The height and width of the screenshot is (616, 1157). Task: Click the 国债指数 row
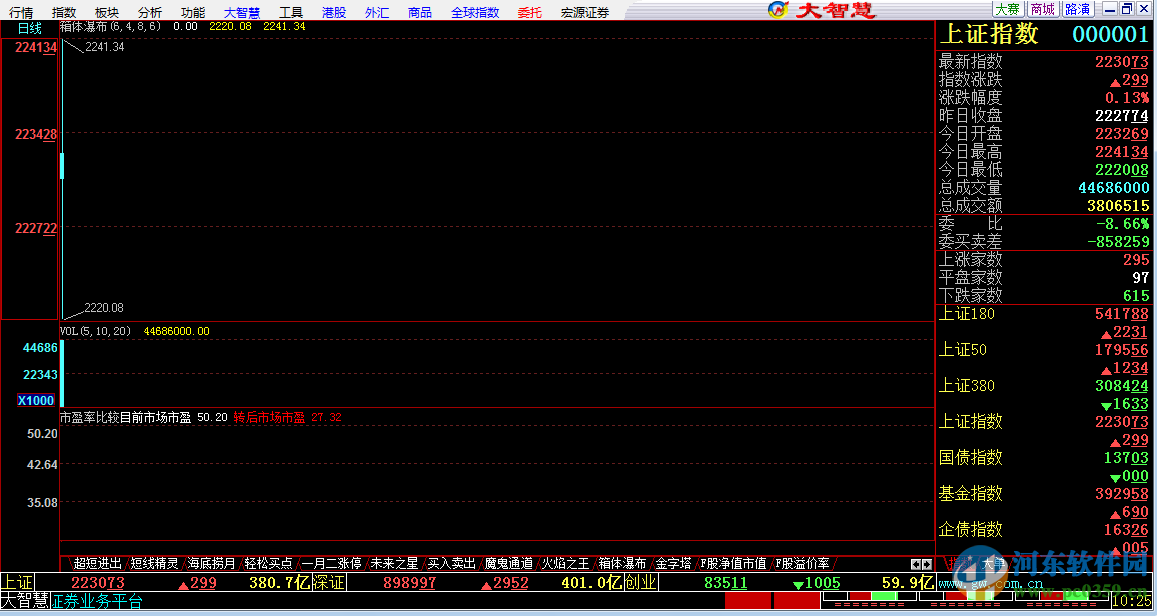(1043, 466)
